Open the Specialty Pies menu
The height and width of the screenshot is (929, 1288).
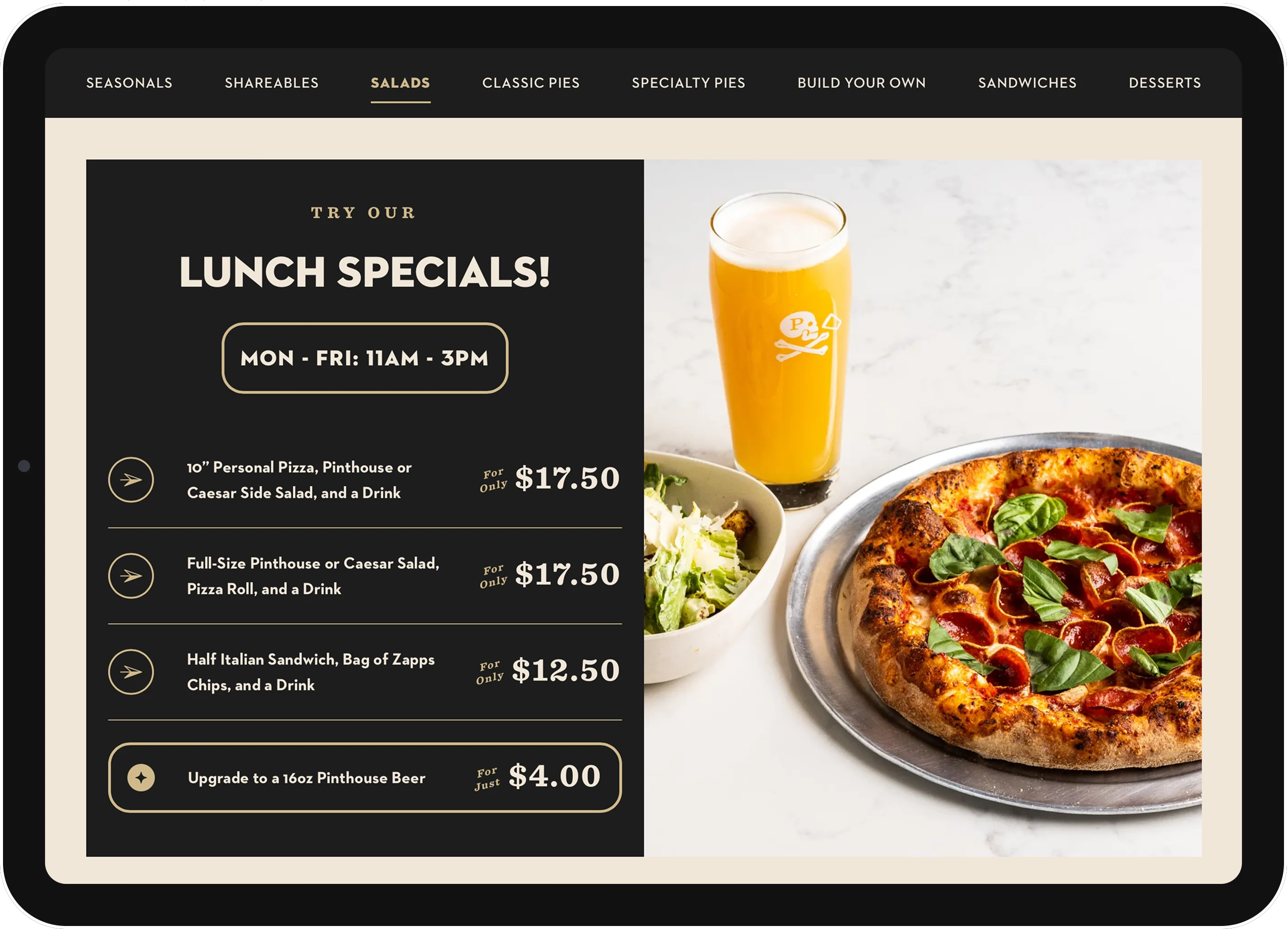pos(688,83)
